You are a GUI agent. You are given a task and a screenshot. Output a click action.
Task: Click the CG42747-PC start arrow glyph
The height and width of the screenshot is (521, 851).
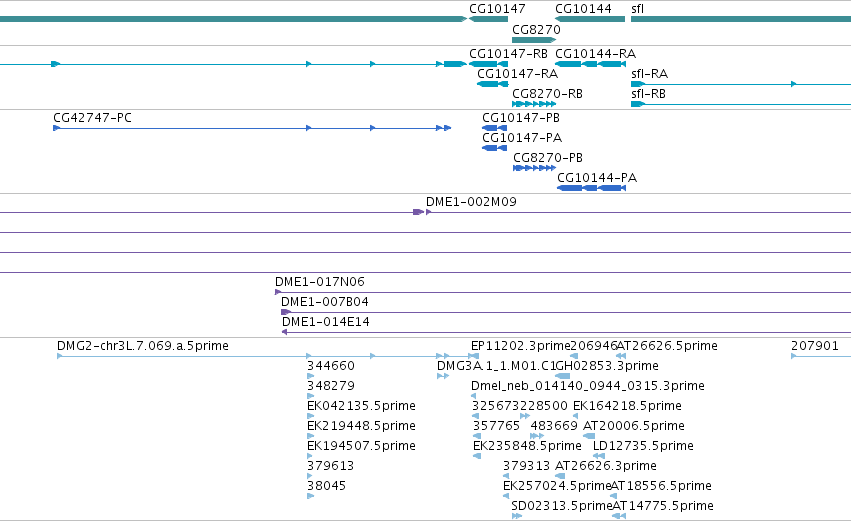[x=56, y=128]
